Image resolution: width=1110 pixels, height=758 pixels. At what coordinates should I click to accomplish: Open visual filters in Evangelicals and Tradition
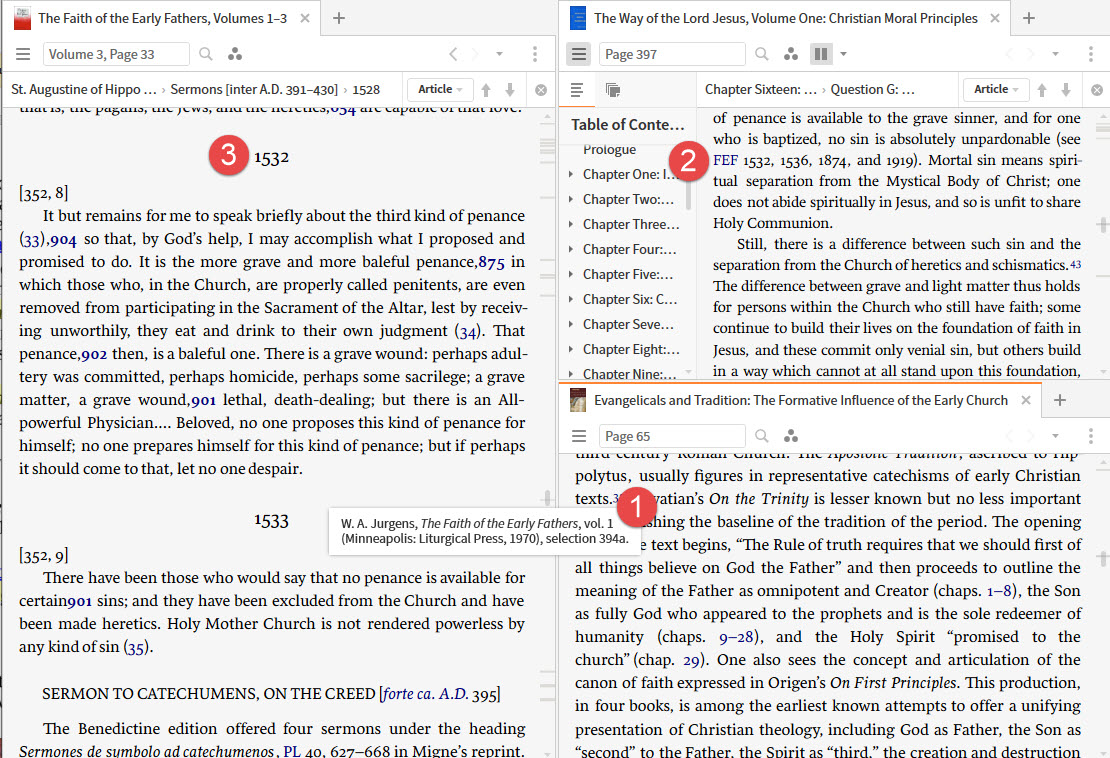(x=791, y=436)
